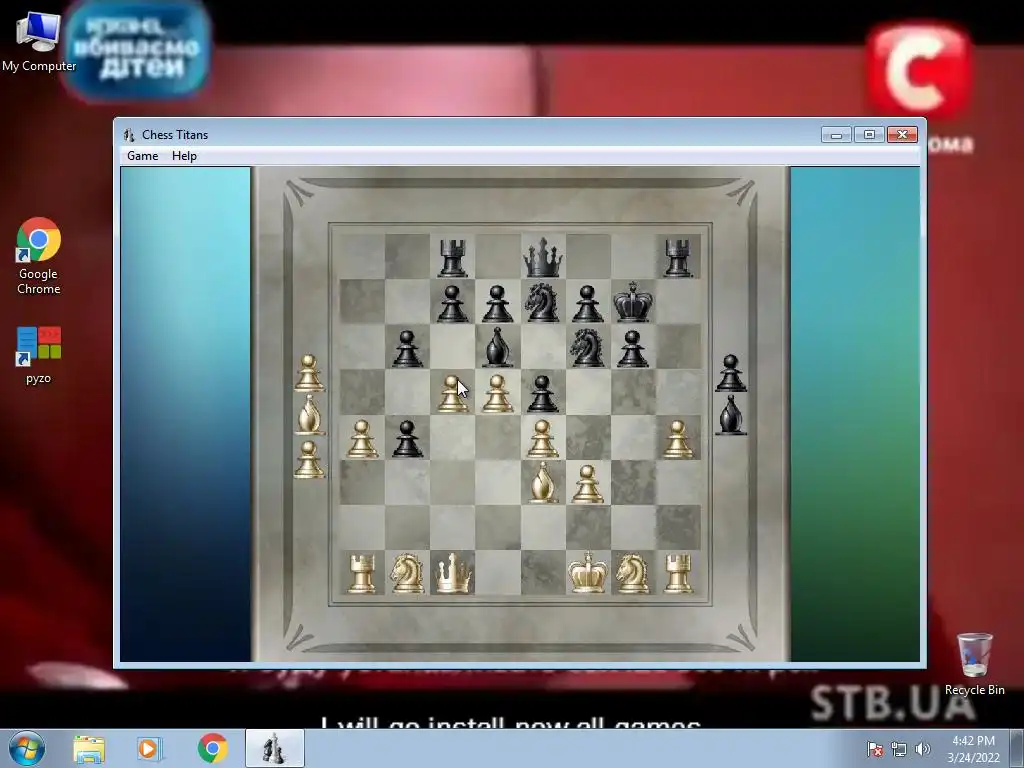This screenshot has width=1024, height=768.
Task: Select the white bishop on the board
Action: point(543,483)
